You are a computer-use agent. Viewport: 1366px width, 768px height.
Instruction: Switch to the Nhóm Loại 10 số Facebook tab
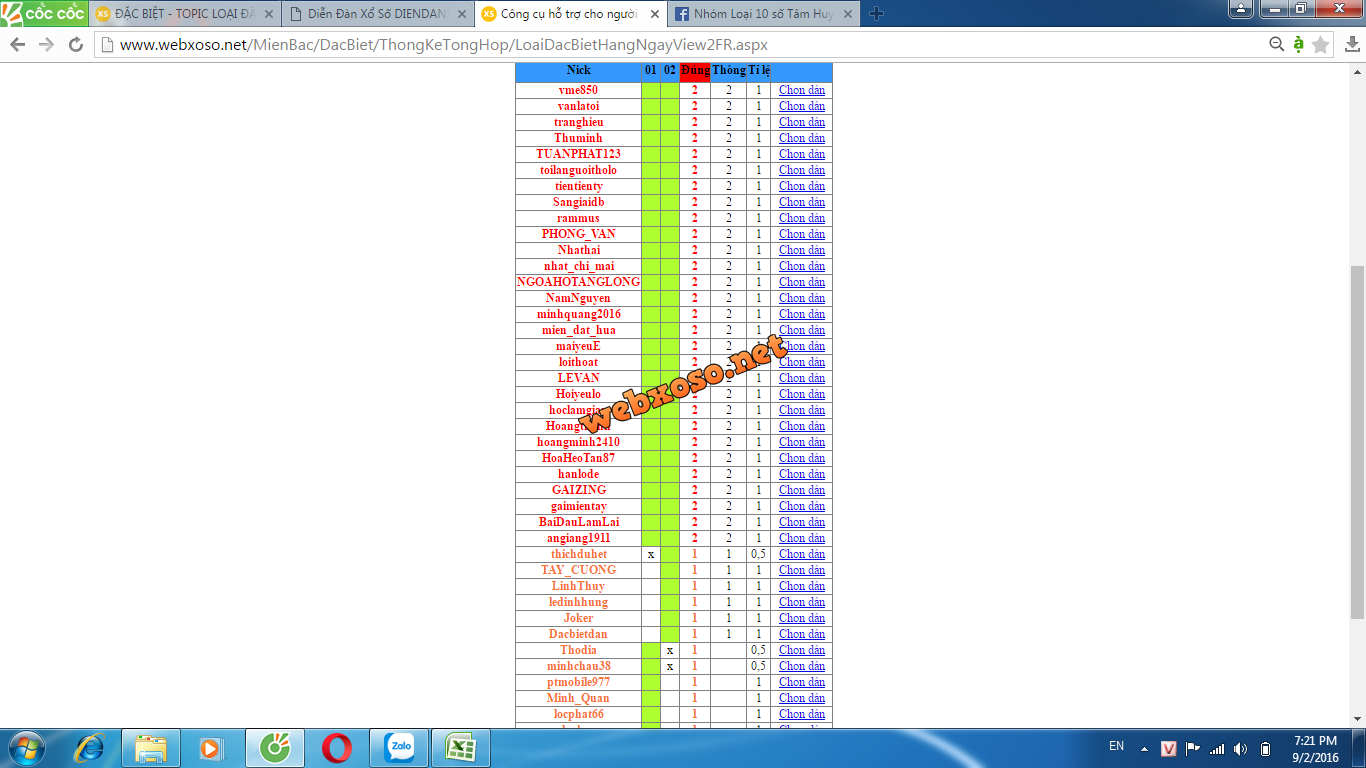click(765, 14)
